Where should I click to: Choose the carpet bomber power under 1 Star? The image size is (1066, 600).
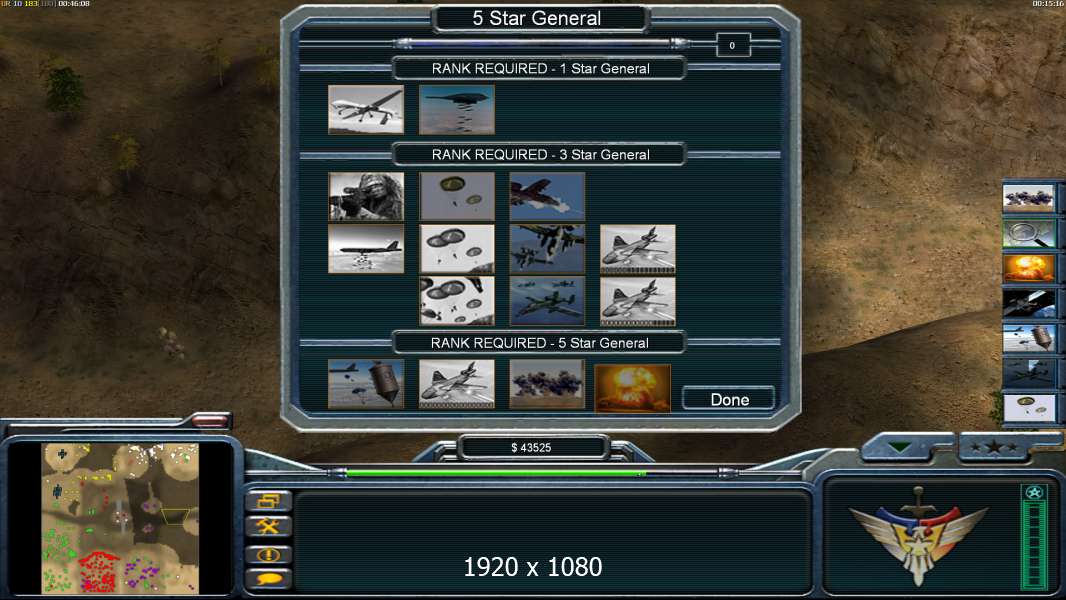[x=457, y=109]
